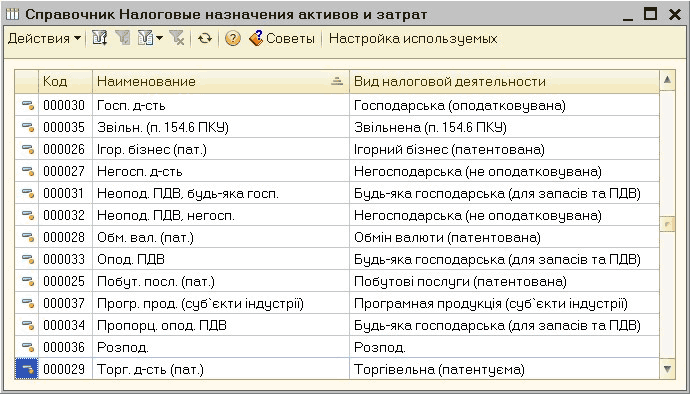Select Прогр. прод. (суб`єкти індустрії) cell
The image size is (690, 394).
pyautogui.click(x=221, y=303)
